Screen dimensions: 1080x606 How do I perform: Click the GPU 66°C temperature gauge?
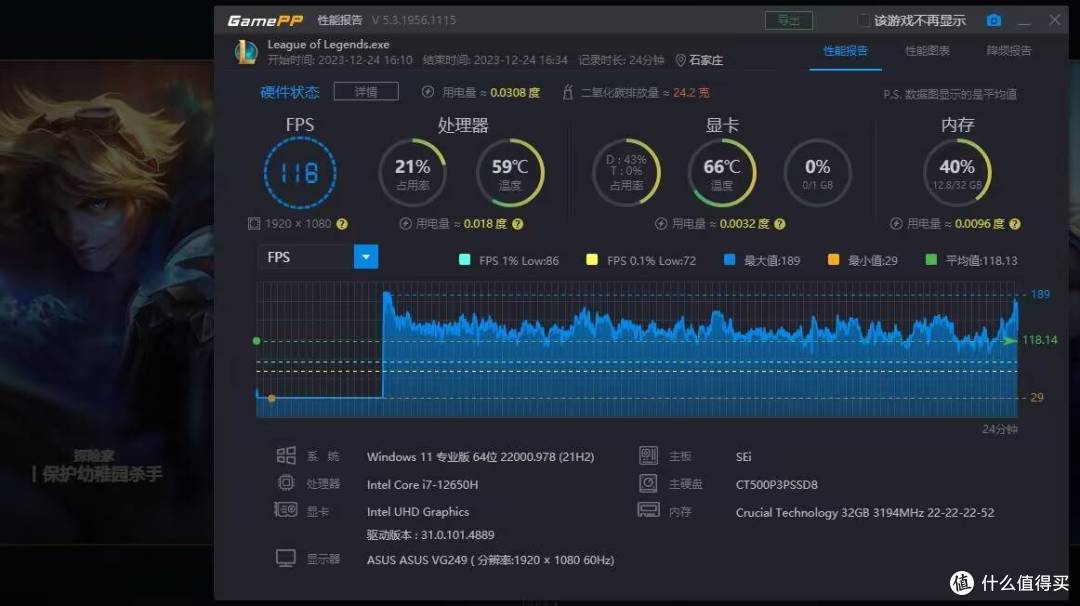click(722, 173)
